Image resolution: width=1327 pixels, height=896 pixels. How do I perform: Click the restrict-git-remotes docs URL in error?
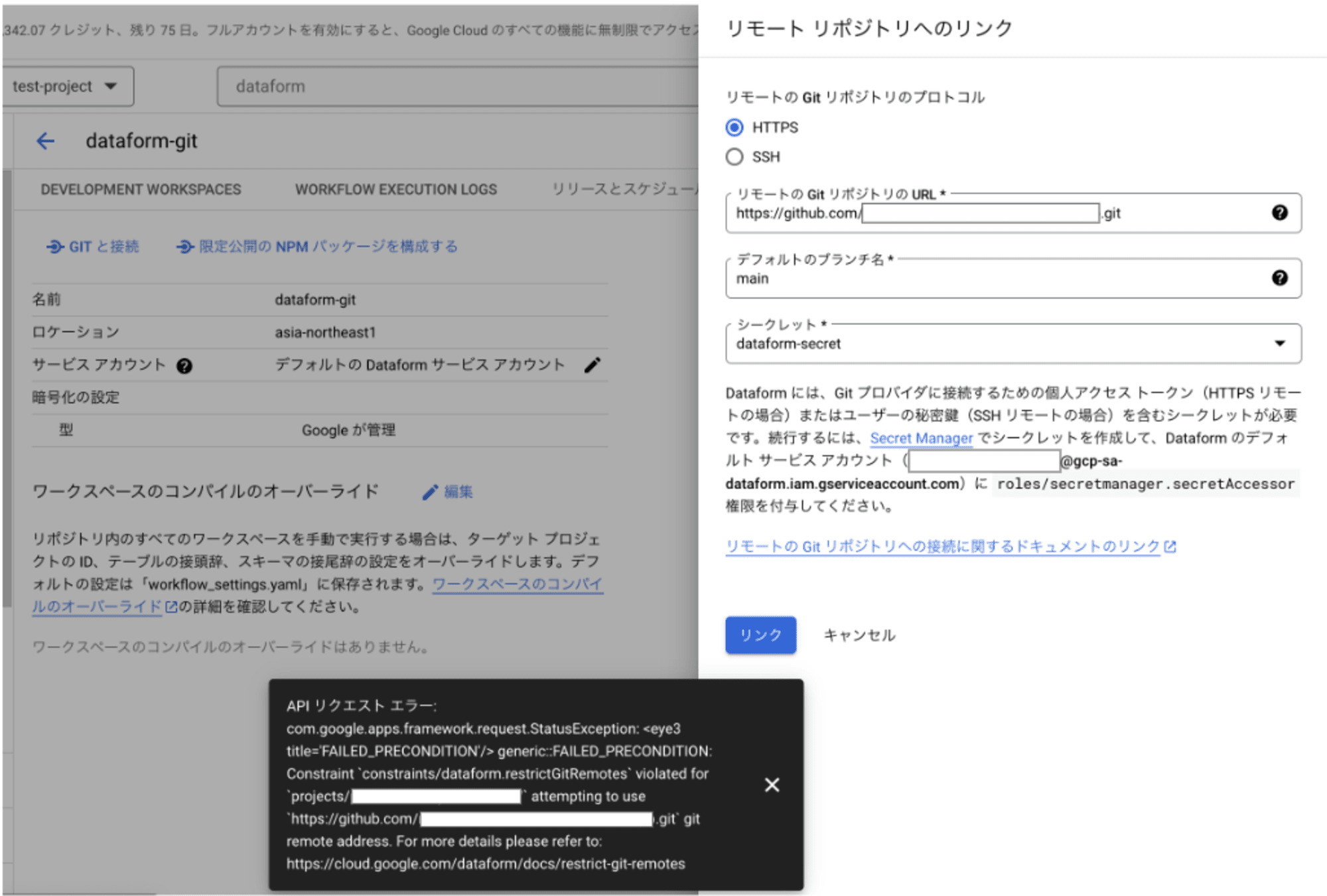tap(486, 864)
